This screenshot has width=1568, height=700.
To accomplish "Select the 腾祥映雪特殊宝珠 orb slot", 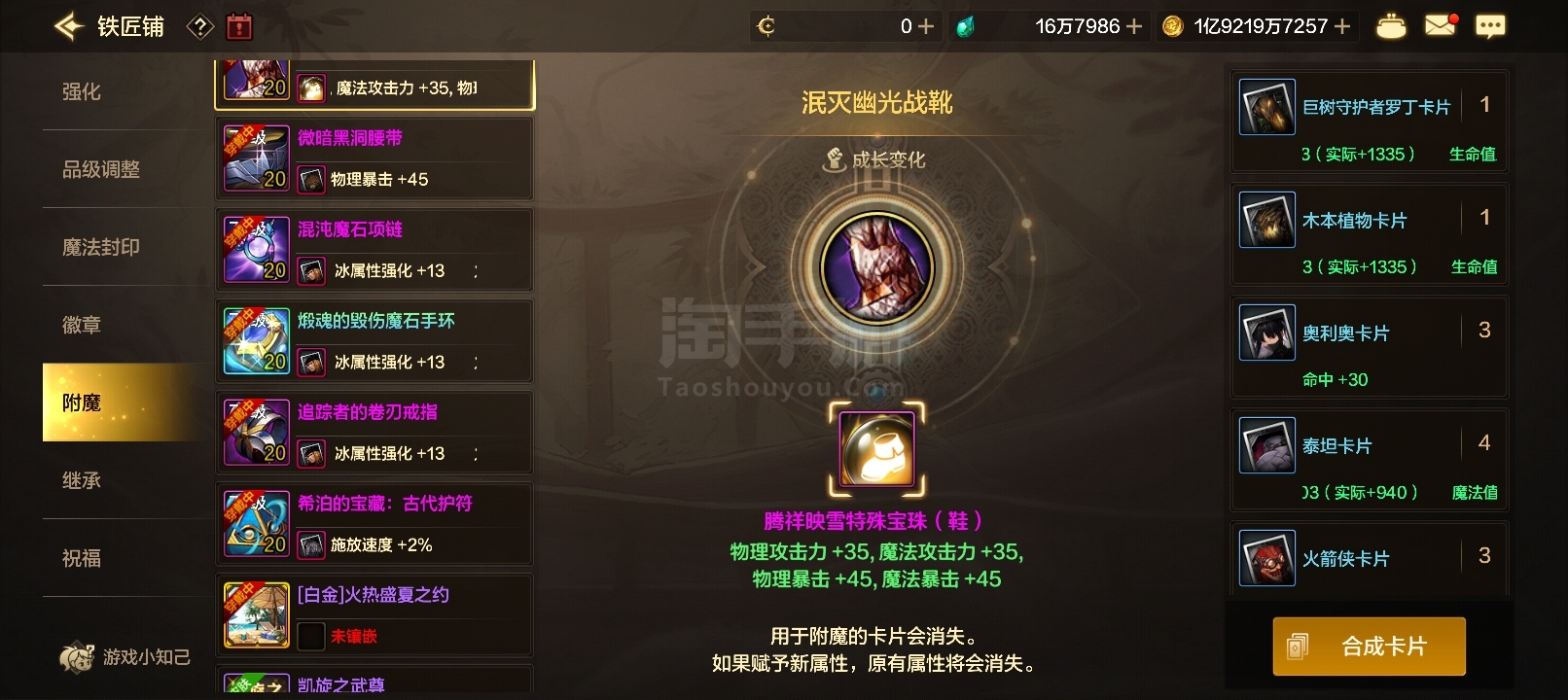I will pos(876,448).
